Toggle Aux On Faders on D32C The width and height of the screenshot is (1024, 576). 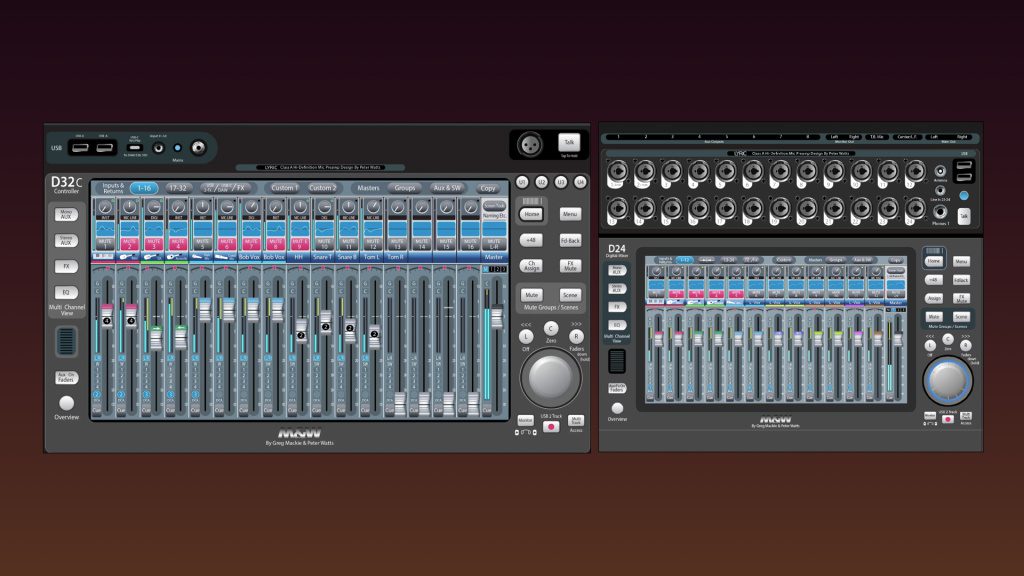point(66,377)
